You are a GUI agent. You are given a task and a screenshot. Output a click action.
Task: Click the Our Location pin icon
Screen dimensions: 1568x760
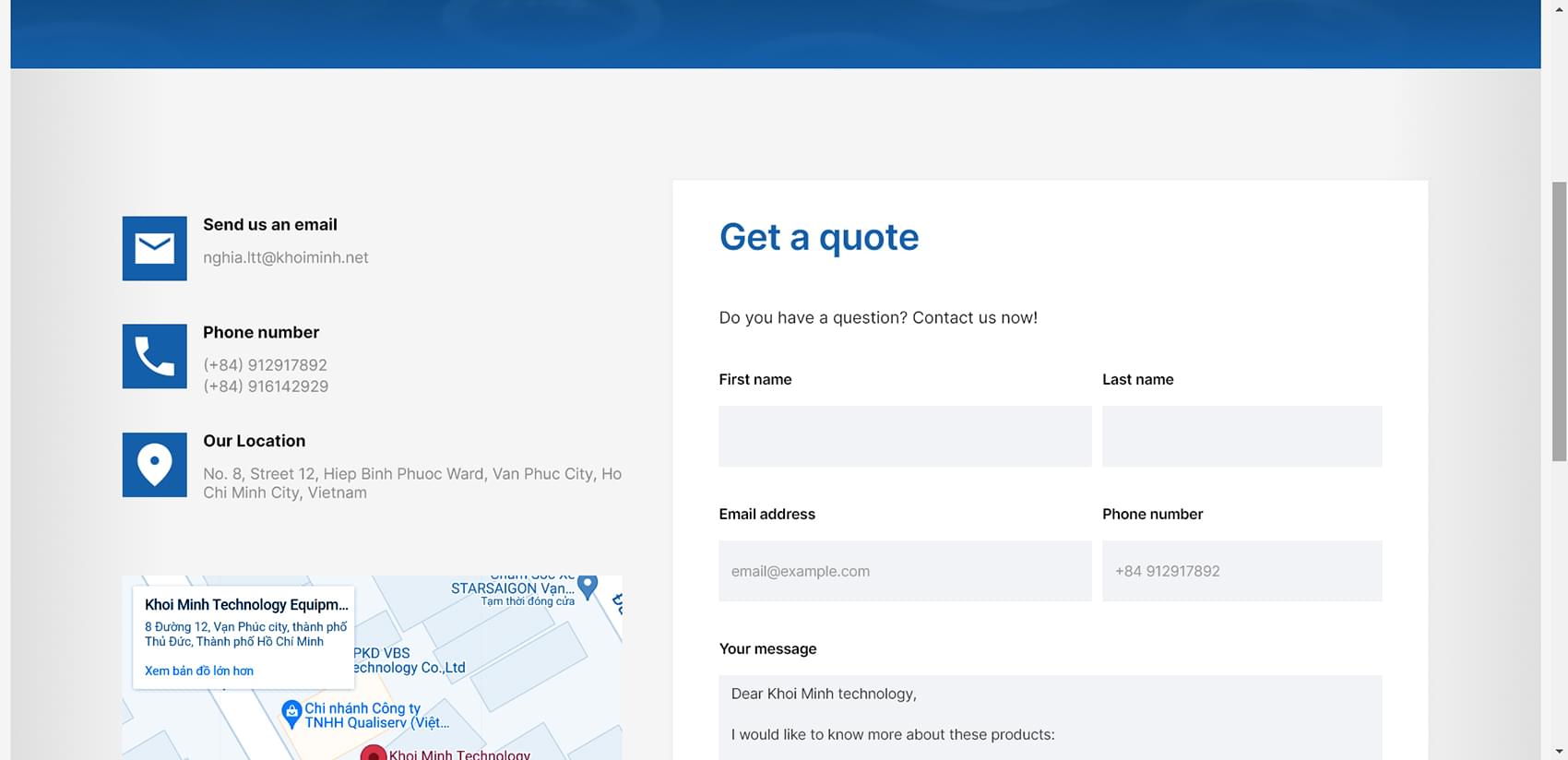(x=154, y=465)
